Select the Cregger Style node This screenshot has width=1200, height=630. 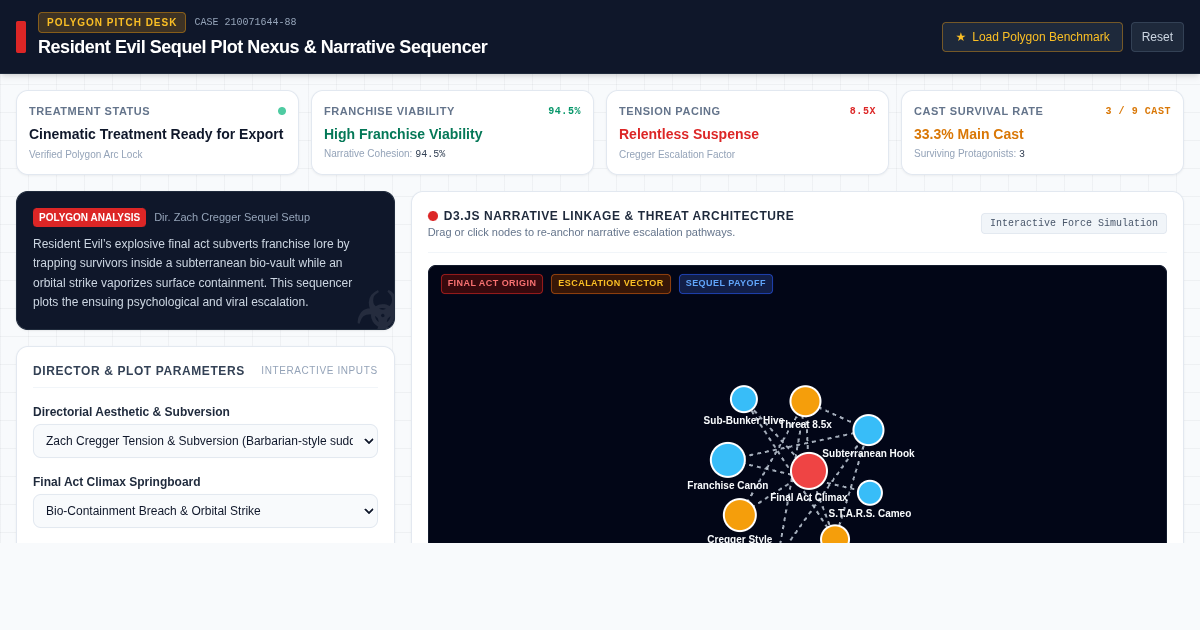[740, 515]
